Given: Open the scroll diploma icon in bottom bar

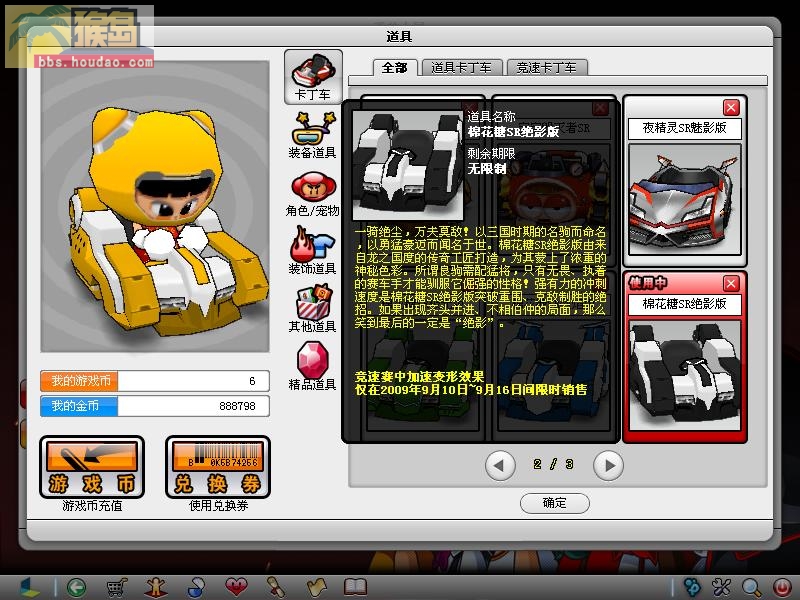Looking at the screenshot, I should (276, 588).
